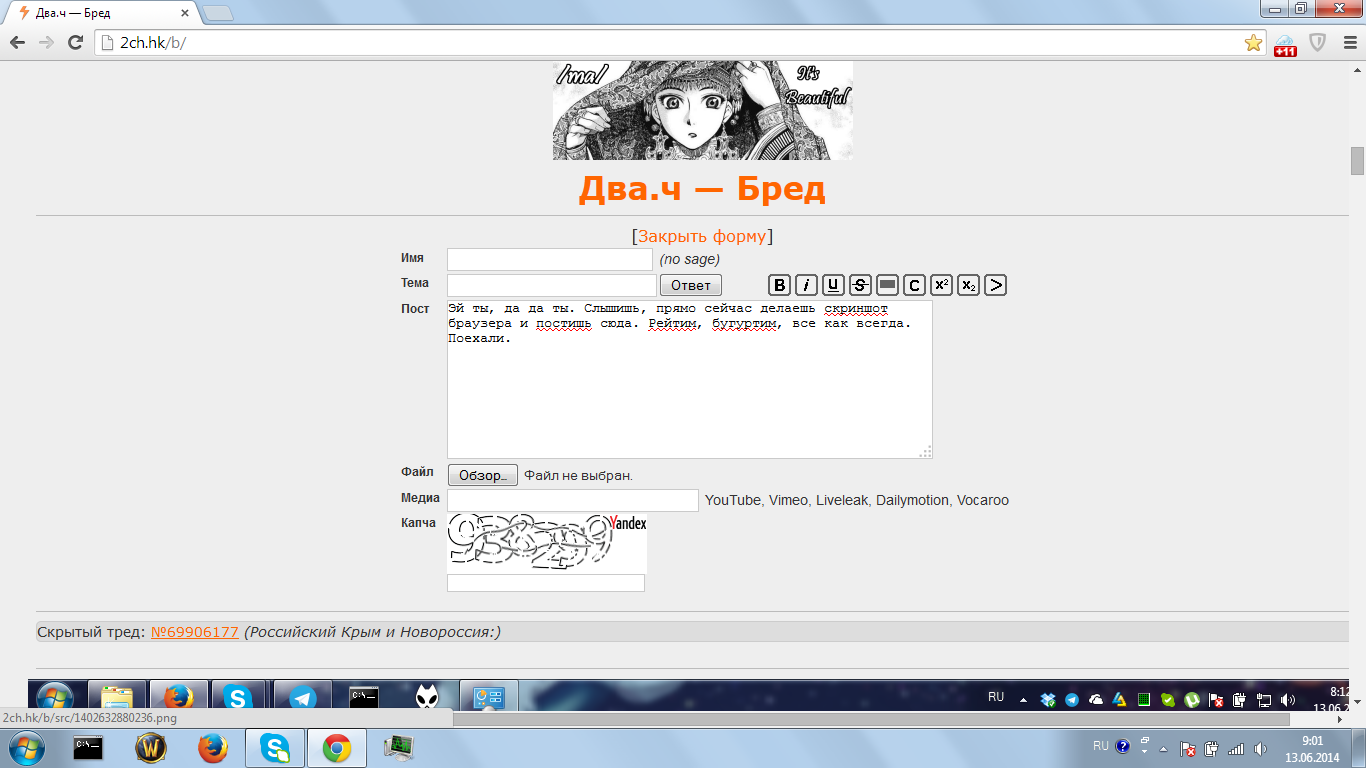Viewport: 1366px width, 768px height.
Task: Open Action Center flag with red X
Action: (1188, 748)
